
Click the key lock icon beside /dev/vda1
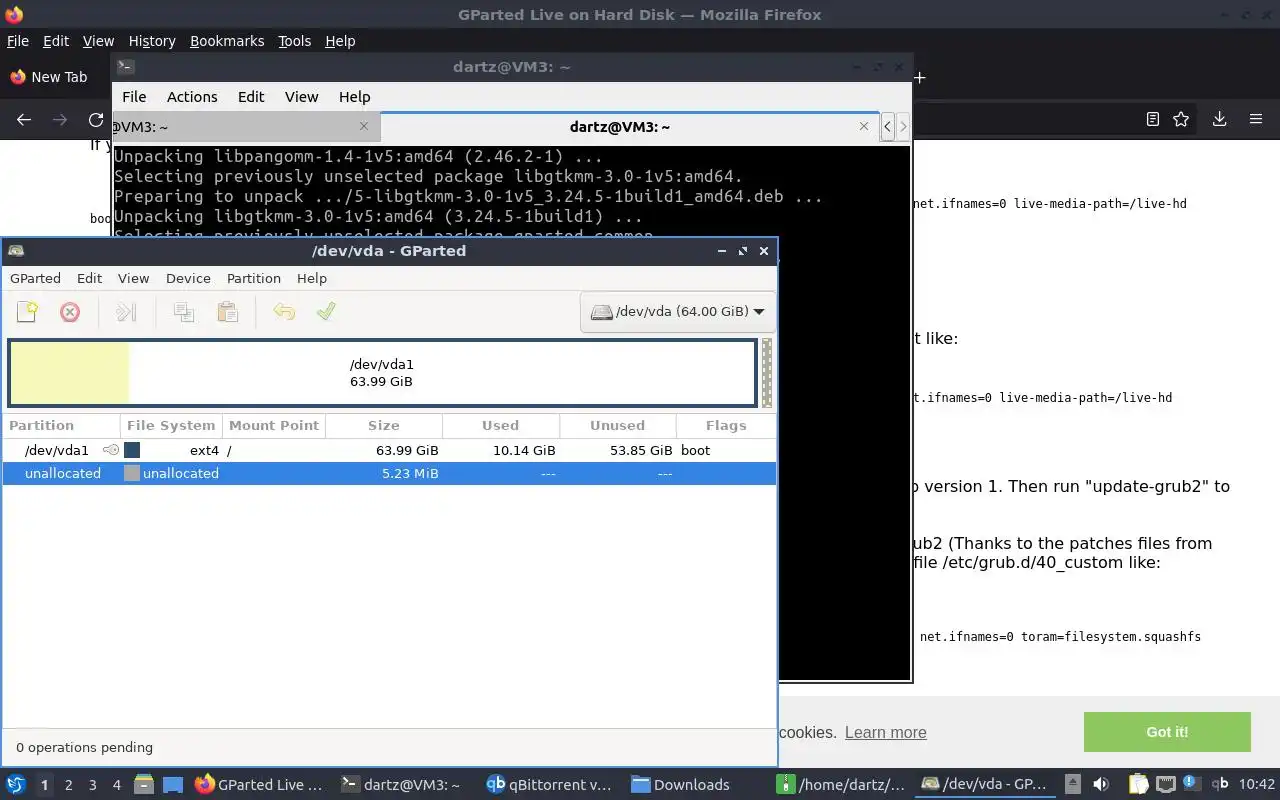111,450
